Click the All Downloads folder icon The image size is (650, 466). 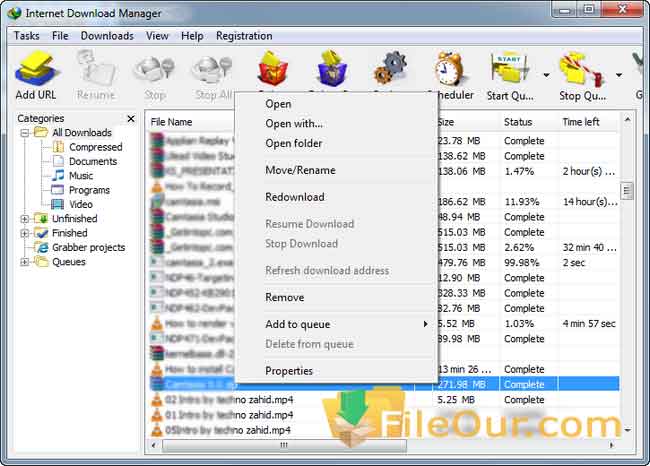(x=41, y=132)
